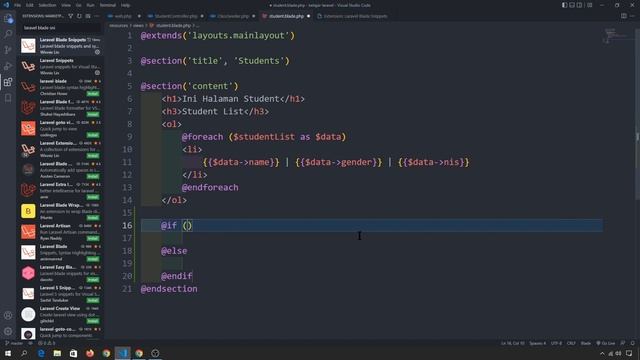Open the Edit menu
This screenshot has width=640, height=360.
30,5
